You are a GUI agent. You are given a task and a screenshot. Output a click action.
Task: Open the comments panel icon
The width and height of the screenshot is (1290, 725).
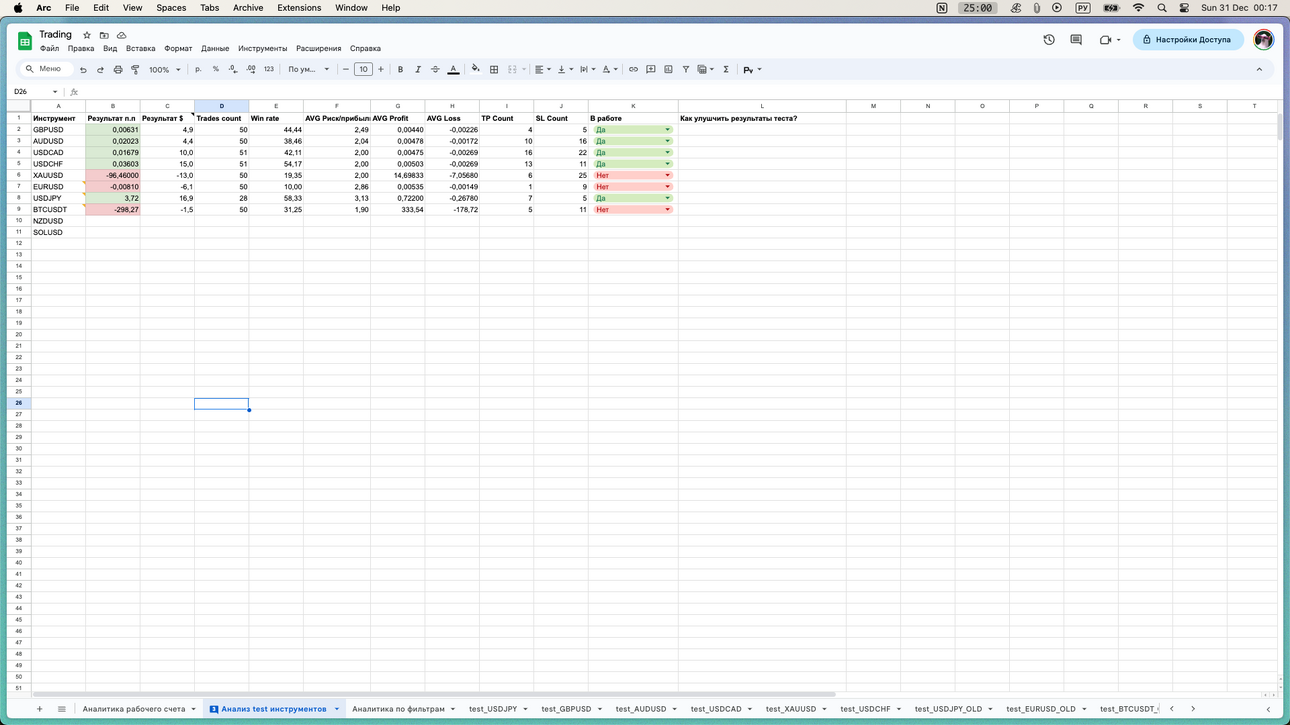(x=1076, y=40)
